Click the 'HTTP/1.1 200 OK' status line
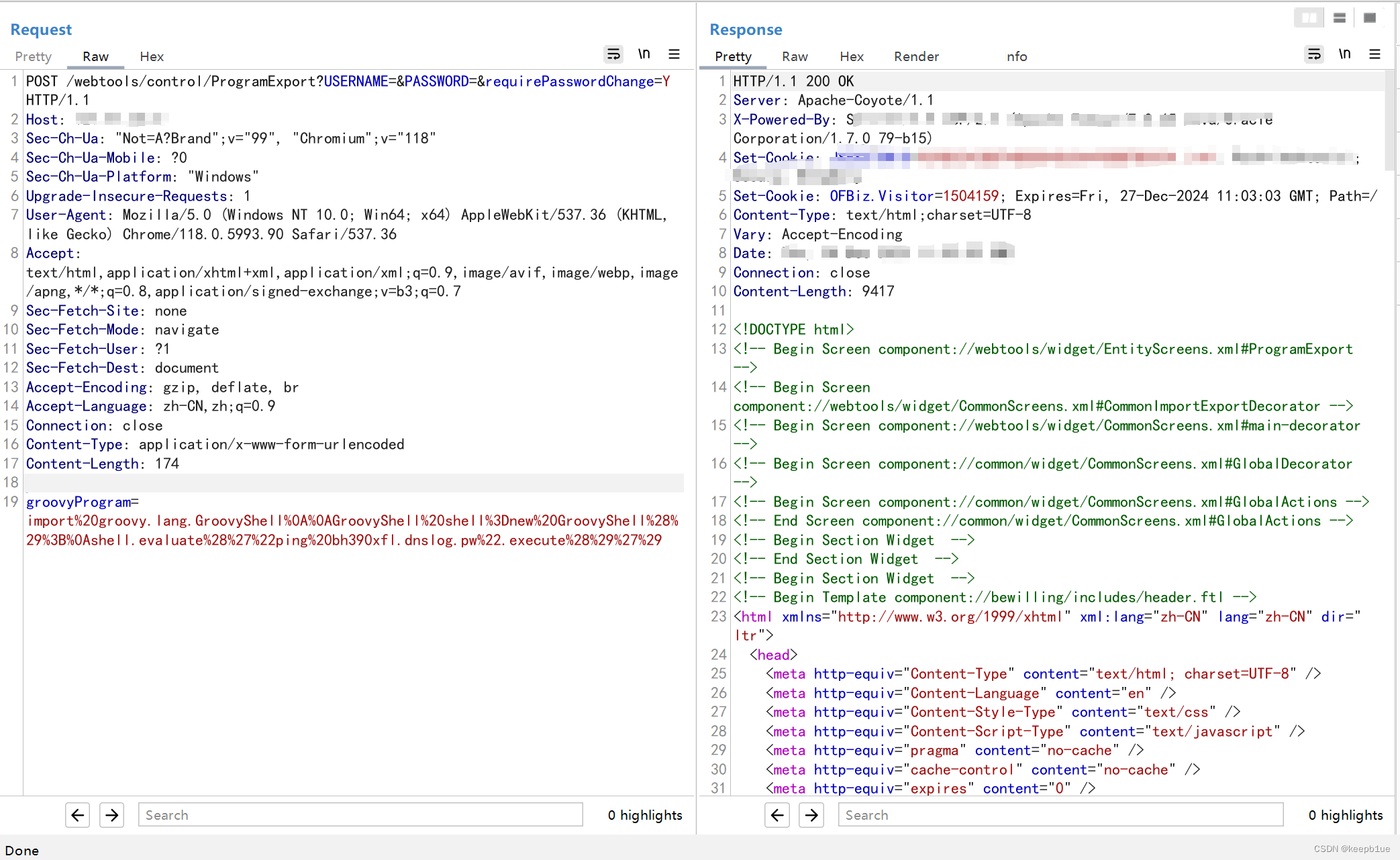1400x860 pixels. [x=793, y=81]
